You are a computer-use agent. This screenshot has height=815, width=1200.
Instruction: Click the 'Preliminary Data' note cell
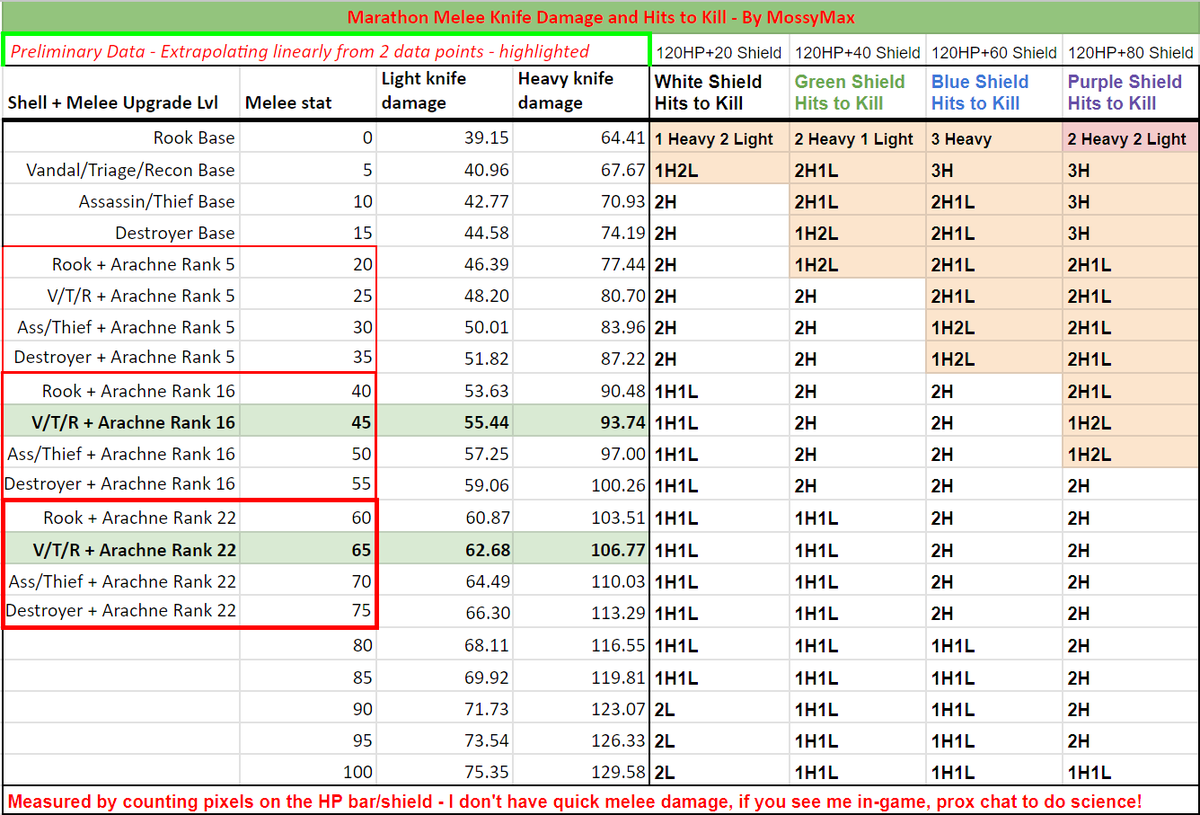(x=326, y=51)
